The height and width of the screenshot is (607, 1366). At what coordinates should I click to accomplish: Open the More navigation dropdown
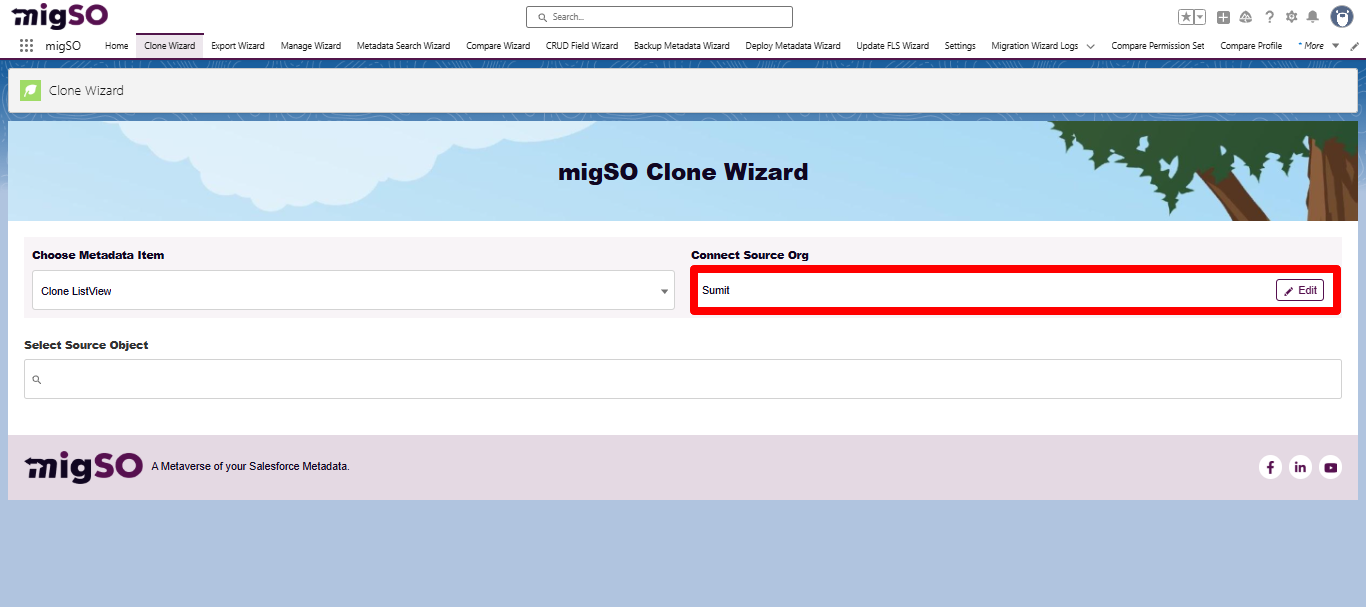tap(1317, 45)
